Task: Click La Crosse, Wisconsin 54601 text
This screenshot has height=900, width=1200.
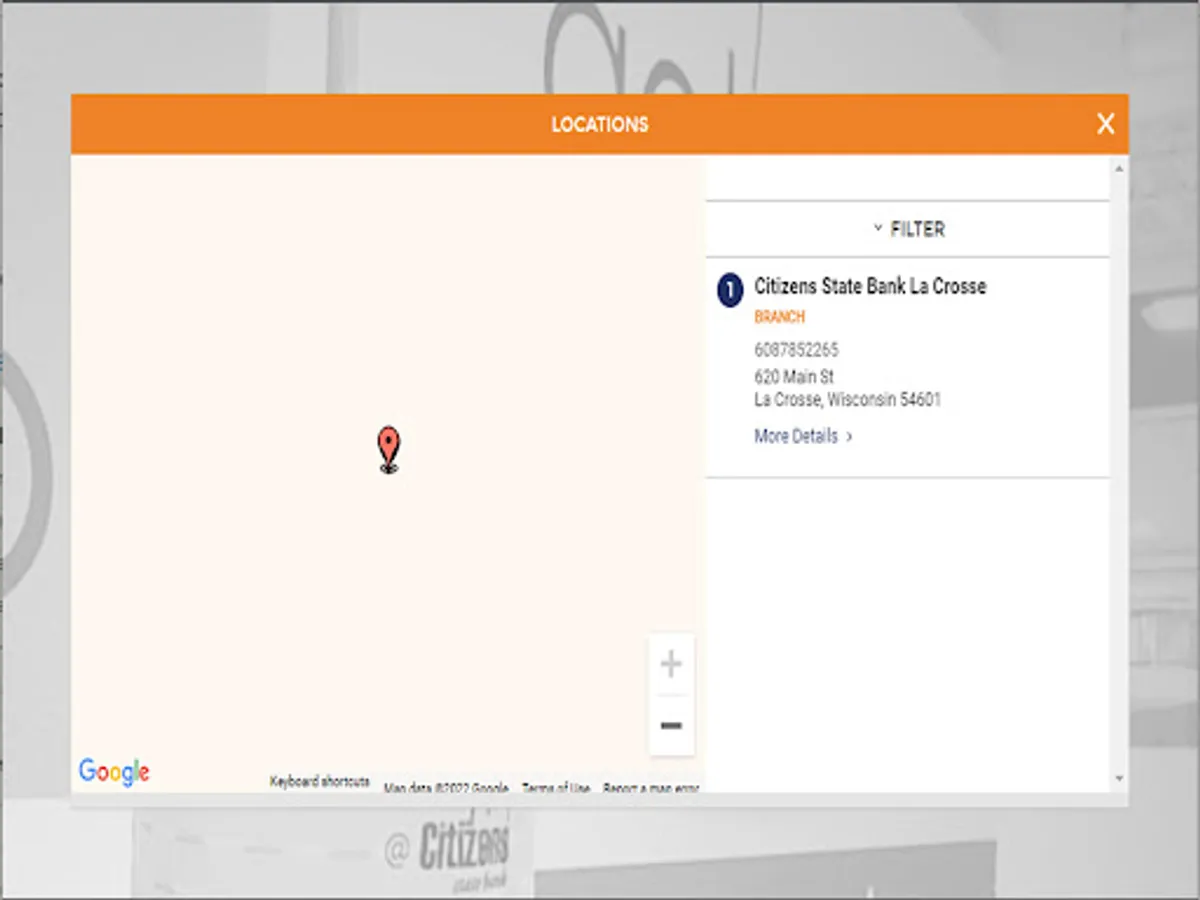Action: [x=847, y=400]
